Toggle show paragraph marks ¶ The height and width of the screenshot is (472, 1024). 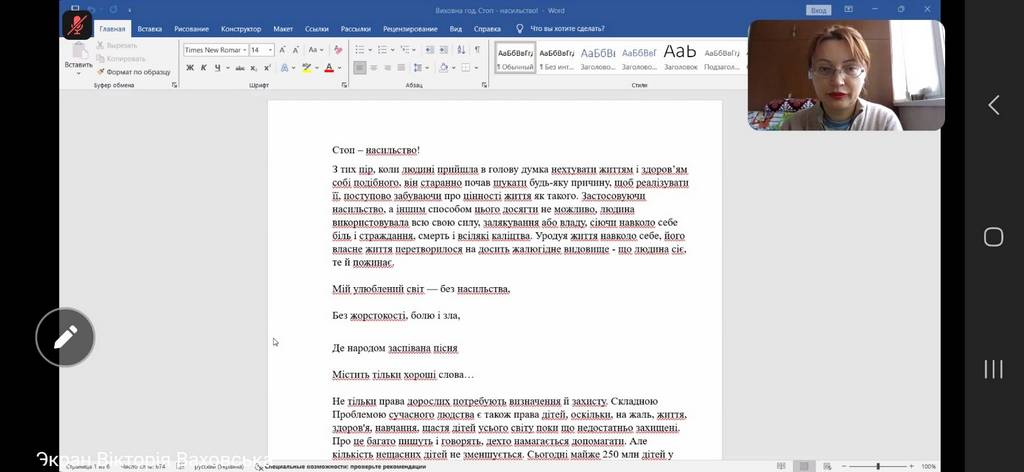477,50
